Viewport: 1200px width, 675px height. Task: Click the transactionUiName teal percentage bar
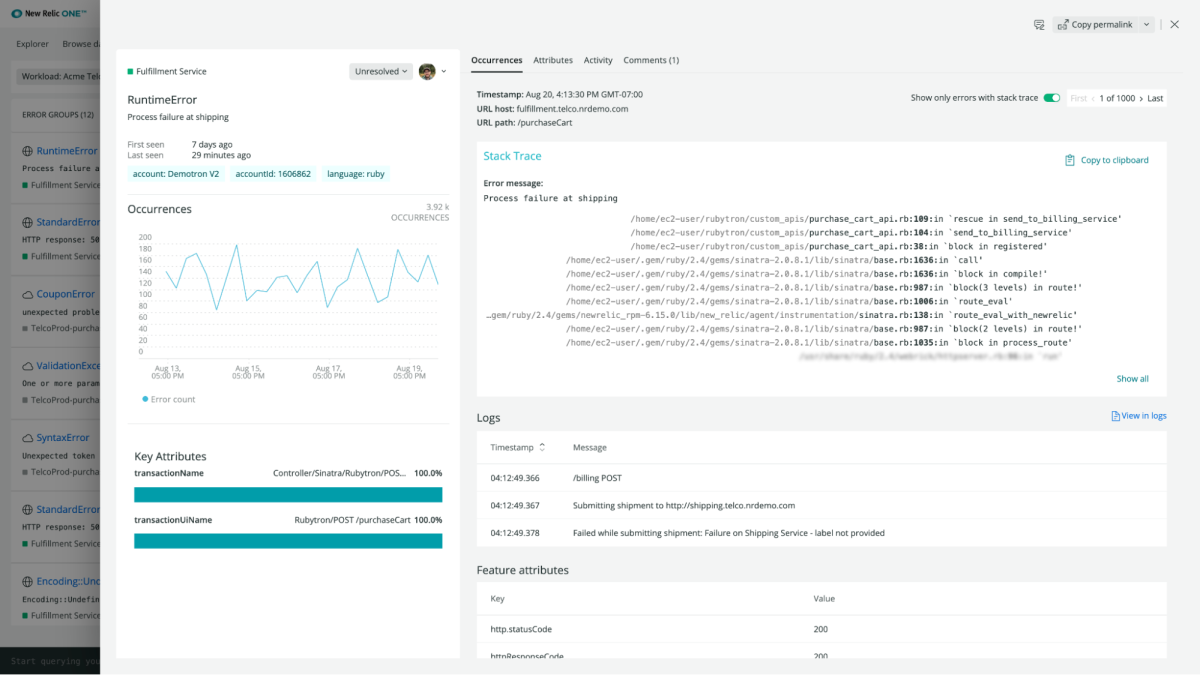[x=288, y=541]
